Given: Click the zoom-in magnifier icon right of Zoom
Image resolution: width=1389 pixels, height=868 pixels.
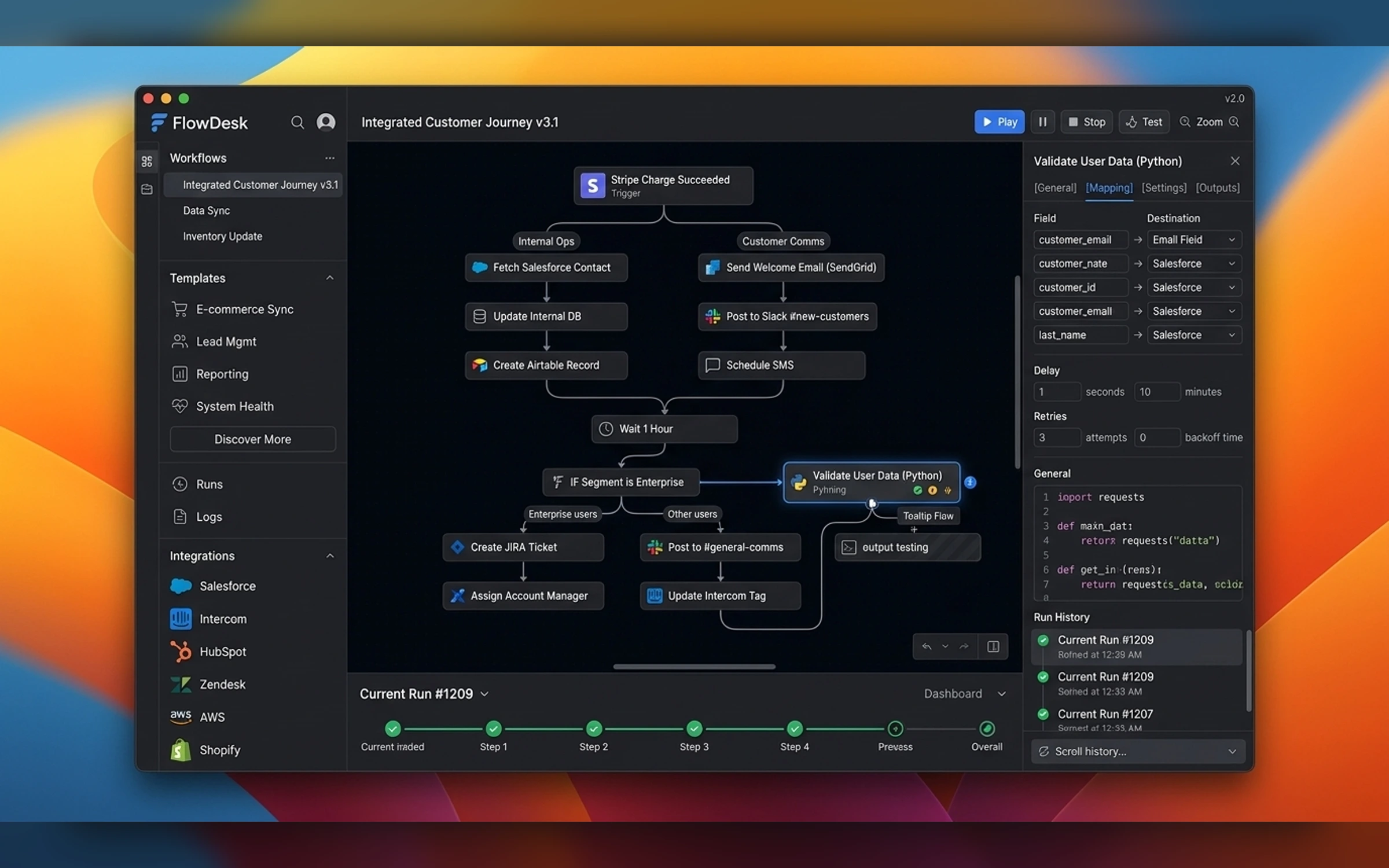Looking at the screenshot, I should 1234,122.
